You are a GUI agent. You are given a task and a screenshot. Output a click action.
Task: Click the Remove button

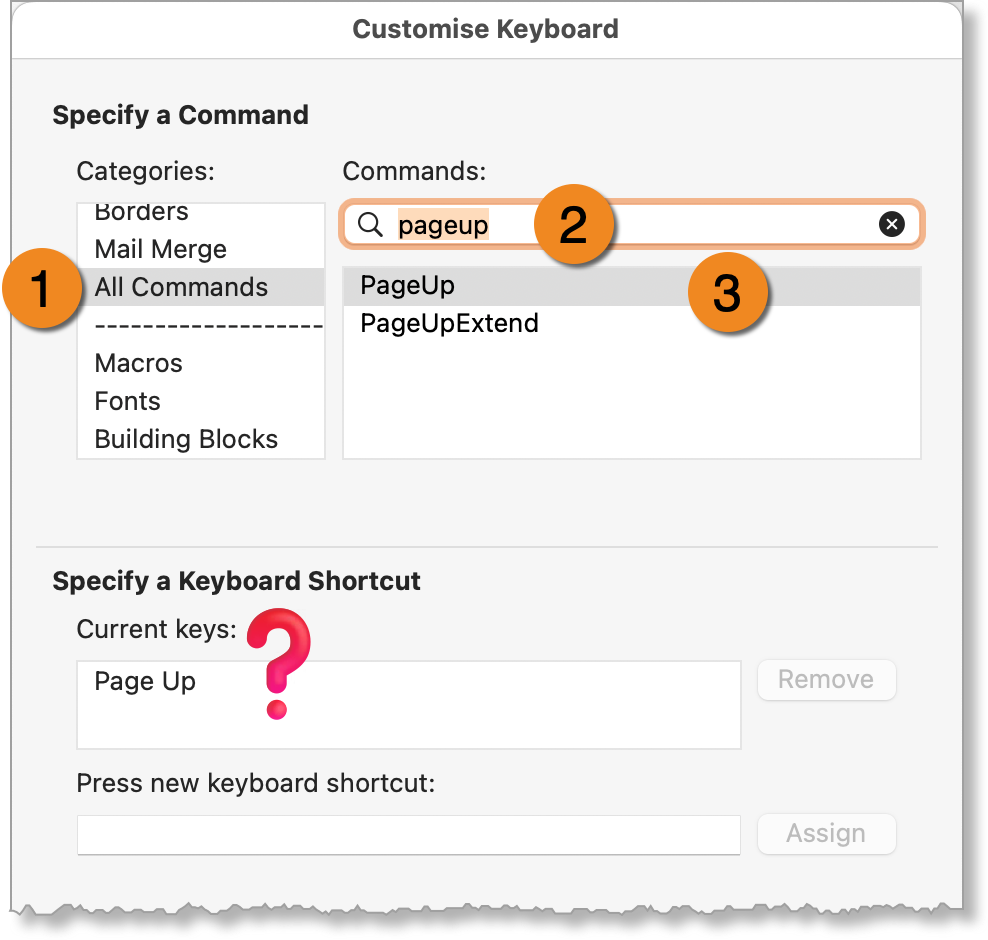(827, 680)
